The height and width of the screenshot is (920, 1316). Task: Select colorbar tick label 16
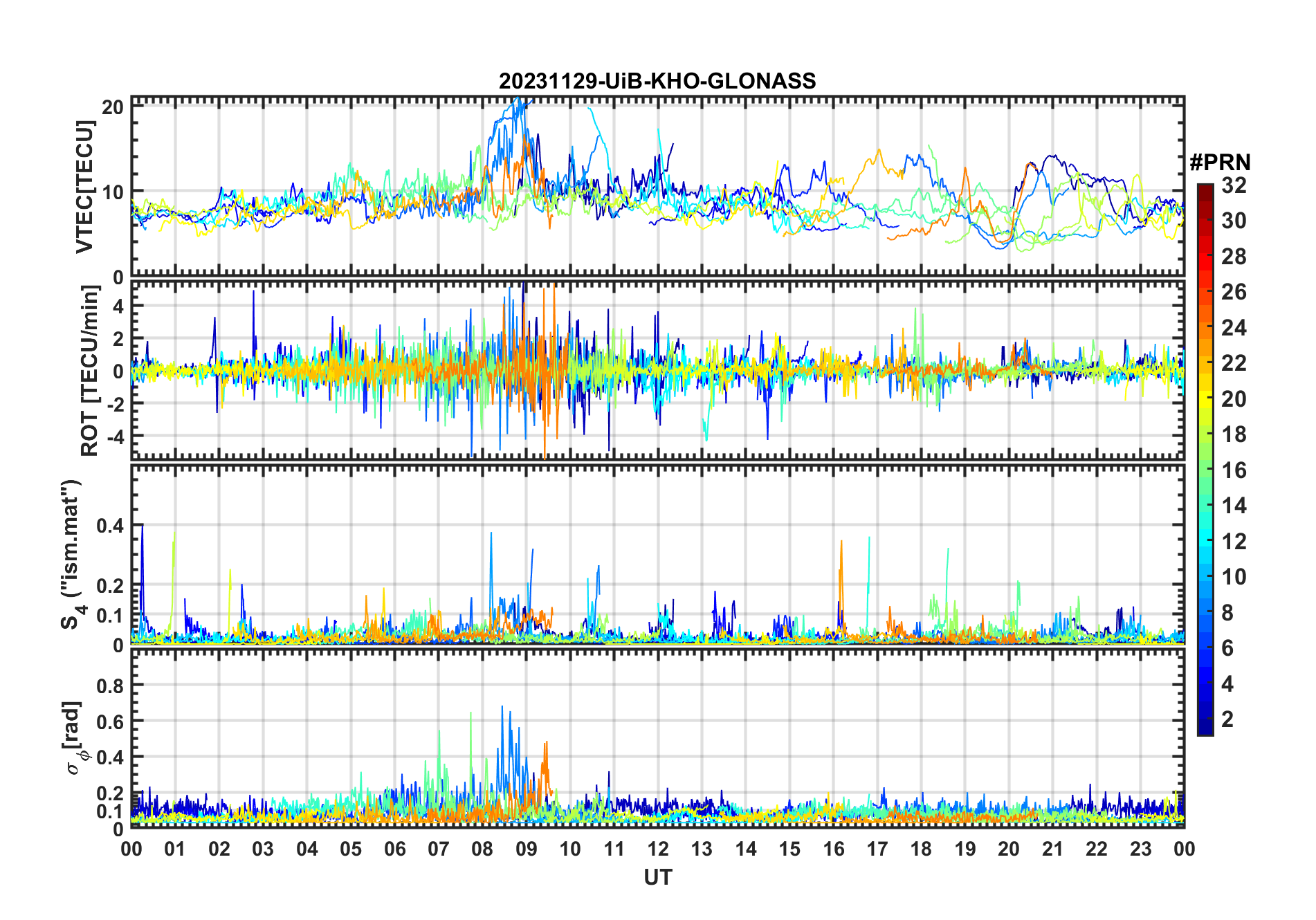1234,470
